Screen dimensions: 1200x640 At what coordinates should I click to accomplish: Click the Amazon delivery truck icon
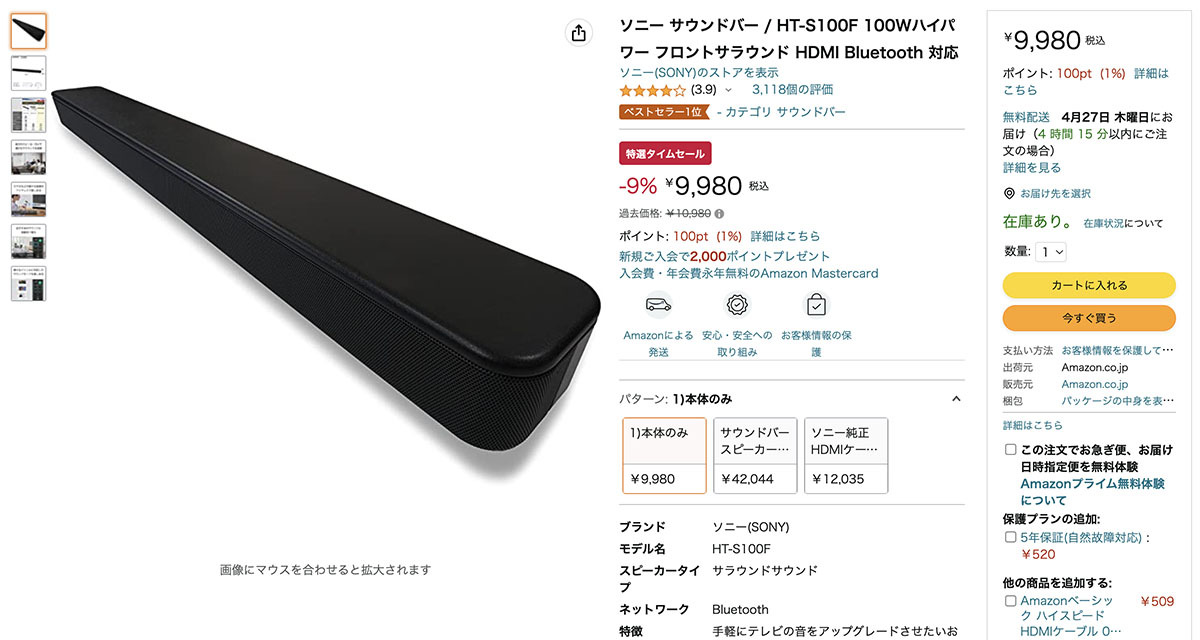658,305
